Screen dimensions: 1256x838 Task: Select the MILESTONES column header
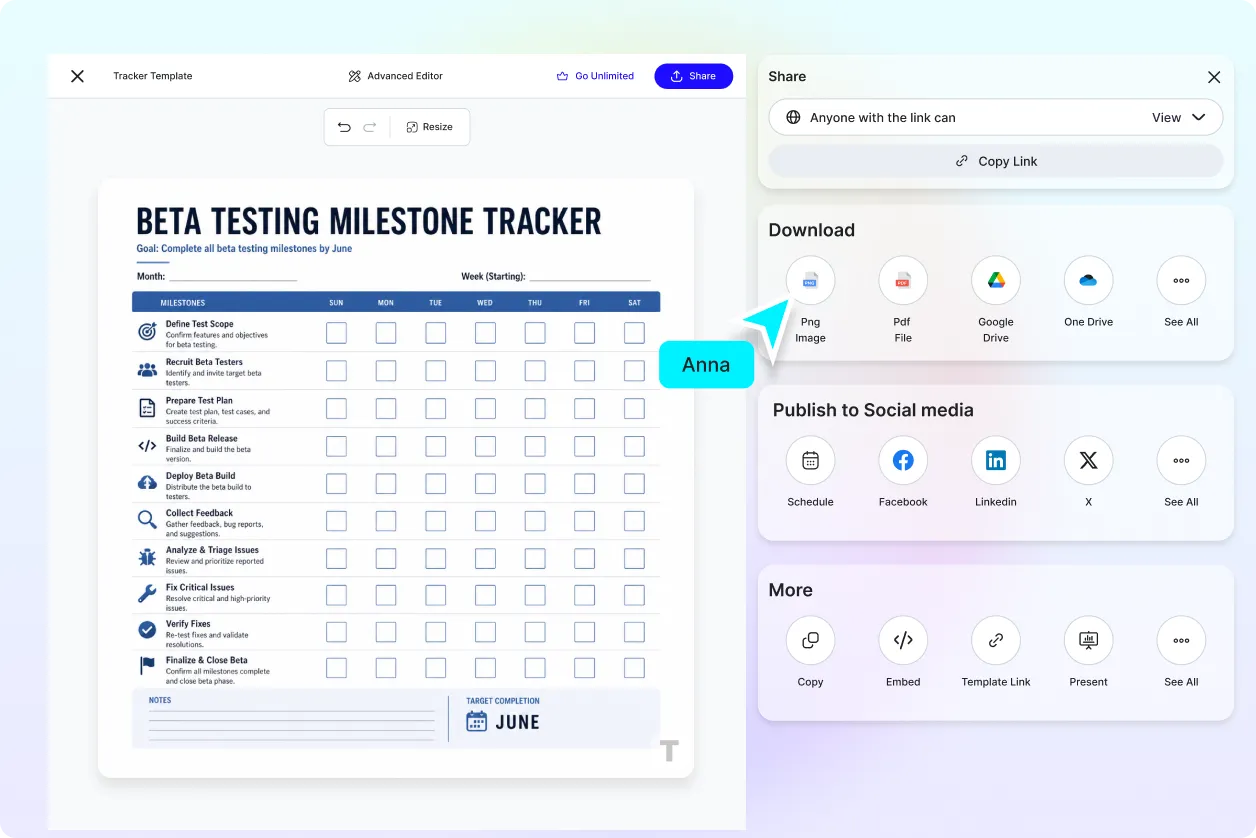[183, 303]
